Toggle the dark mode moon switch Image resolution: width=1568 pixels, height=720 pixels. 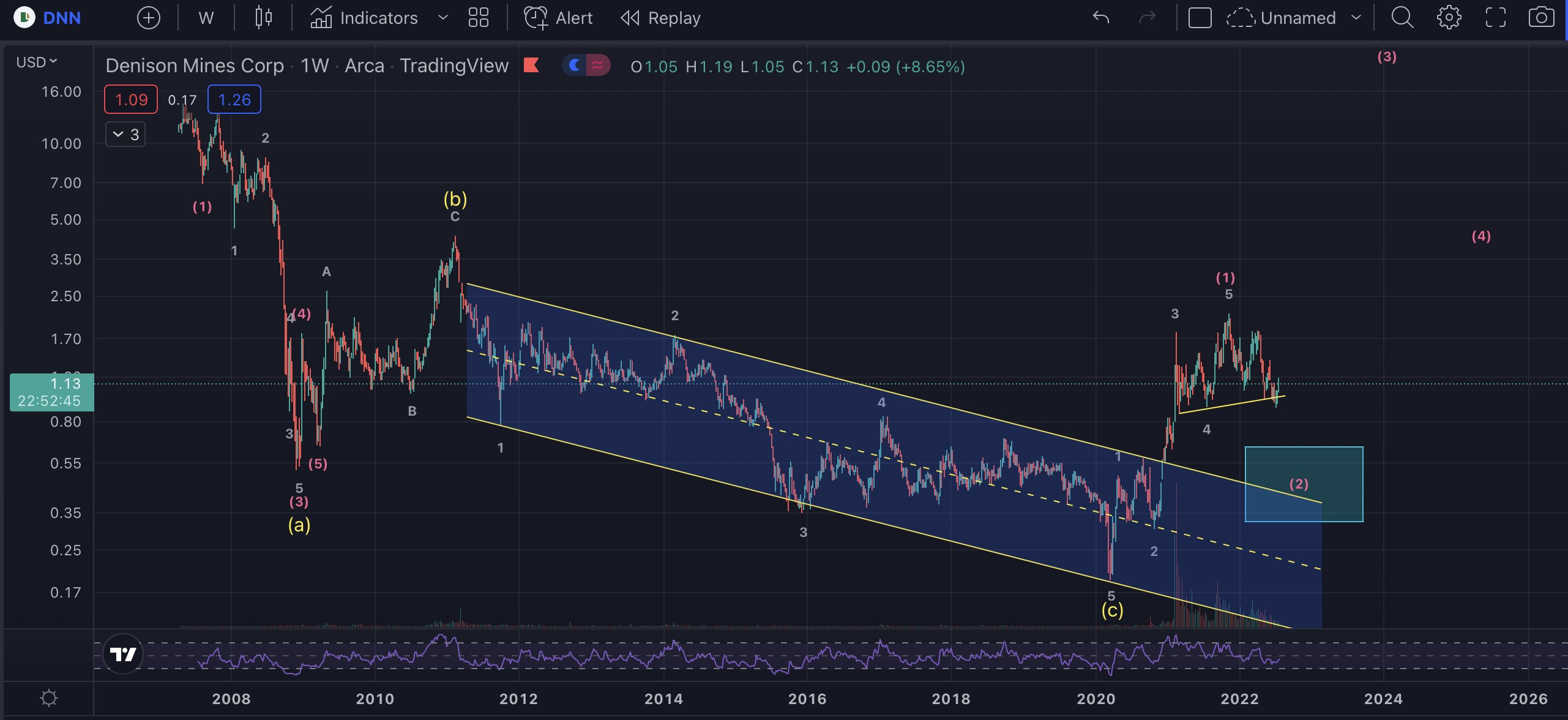point(575,66)
